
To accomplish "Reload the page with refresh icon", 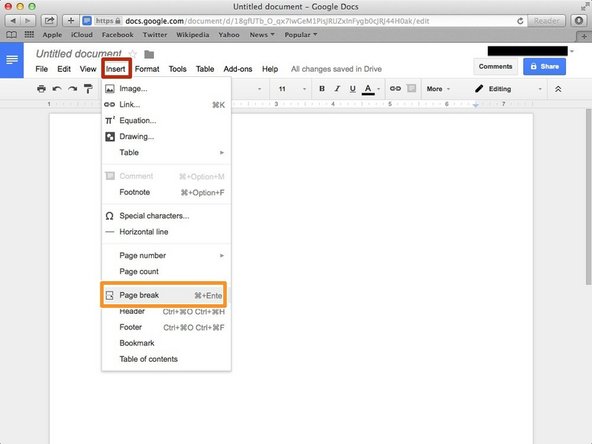I will [x=520, y=21].
